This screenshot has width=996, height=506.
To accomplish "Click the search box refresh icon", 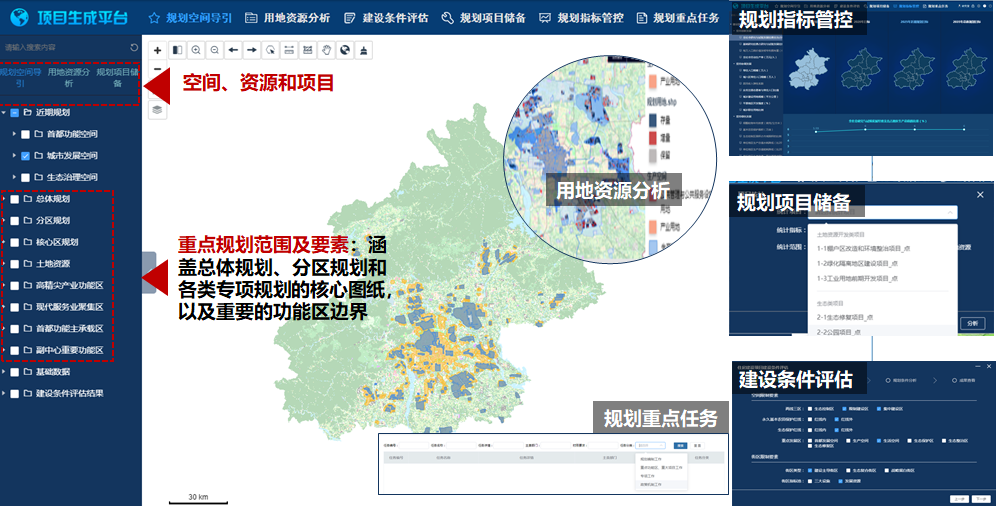I will pos(134,47).
